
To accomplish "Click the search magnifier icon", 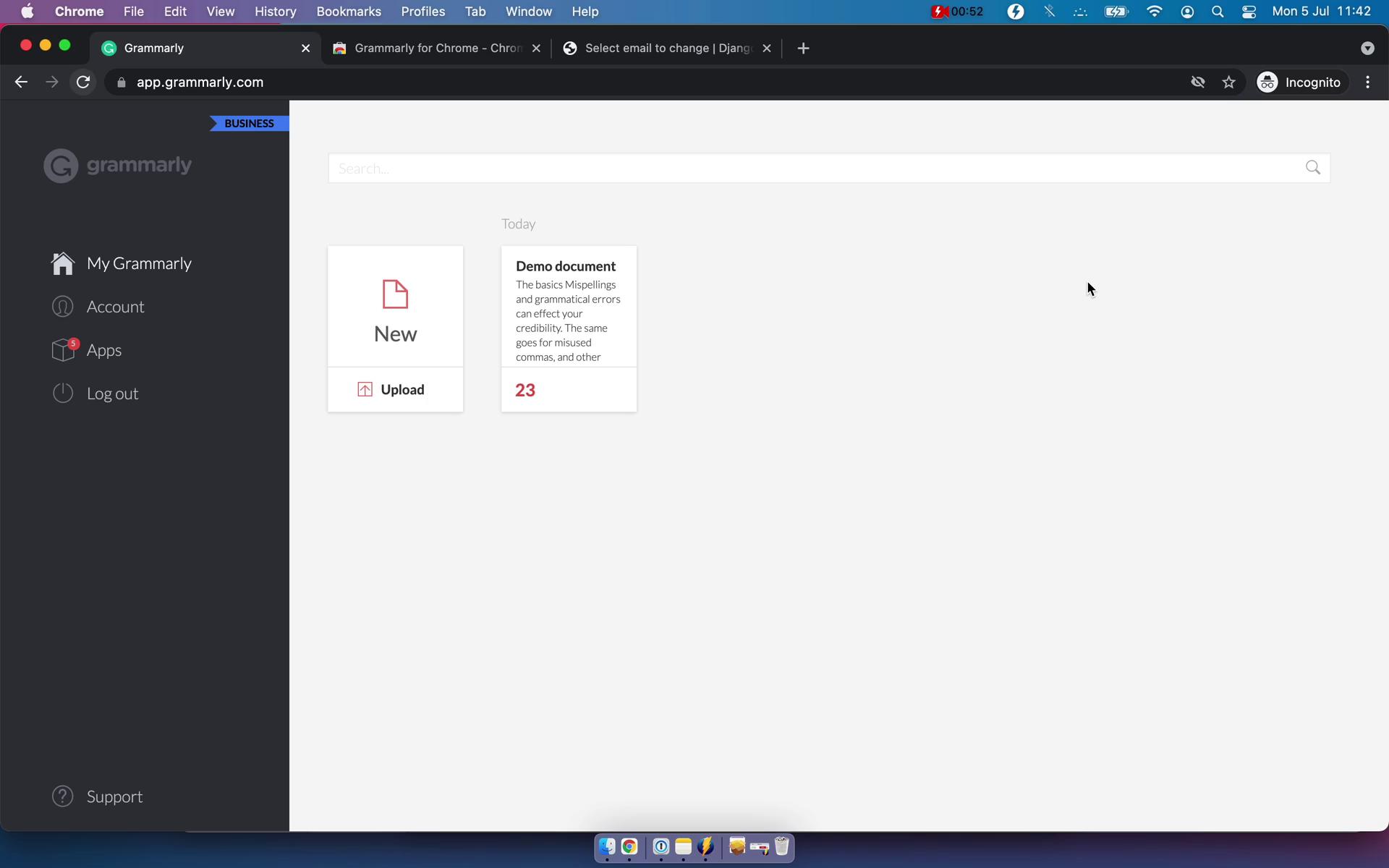I will tap(1314, 167).
